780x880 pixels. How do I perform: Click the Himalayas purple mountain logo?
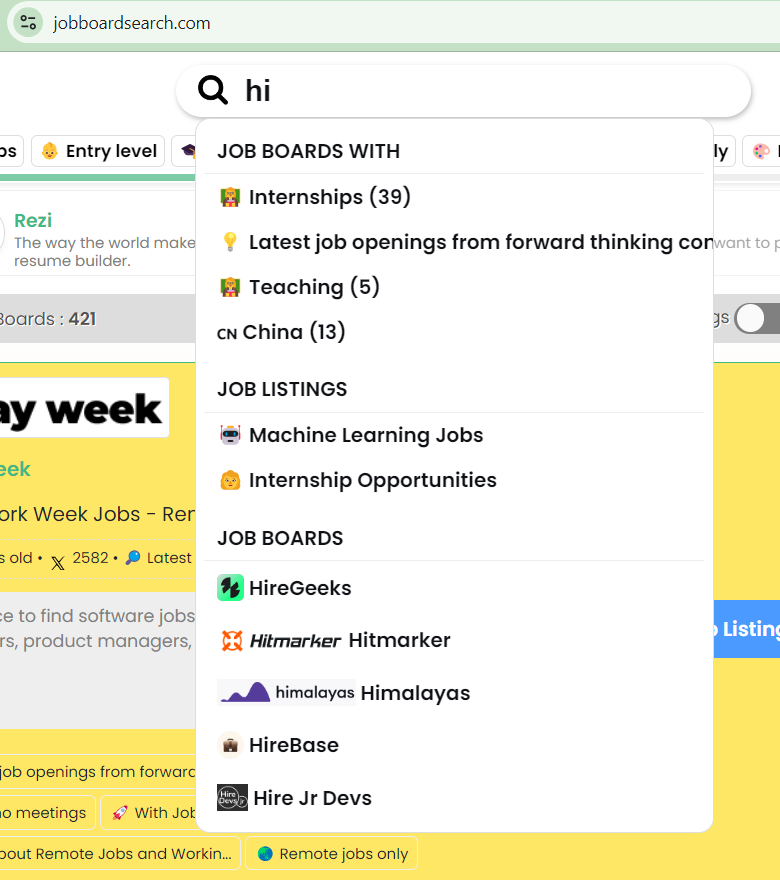pyautogui.click(x=245, y=692)
